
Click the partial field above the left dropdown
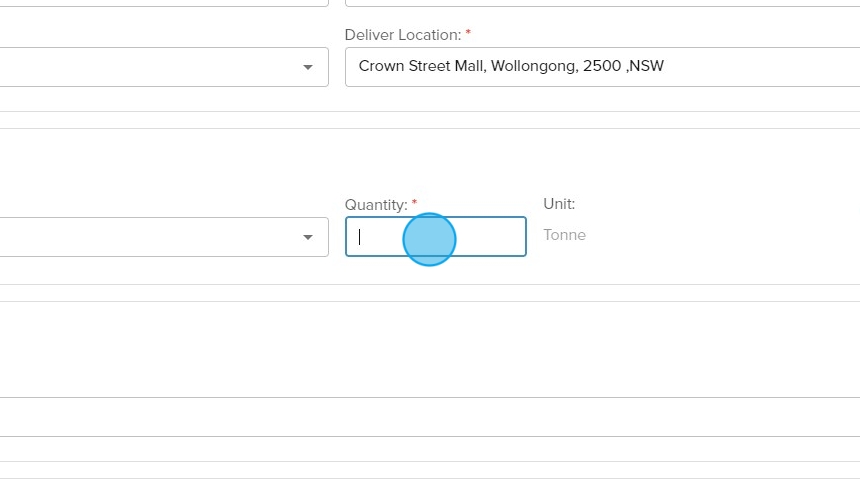150,3
